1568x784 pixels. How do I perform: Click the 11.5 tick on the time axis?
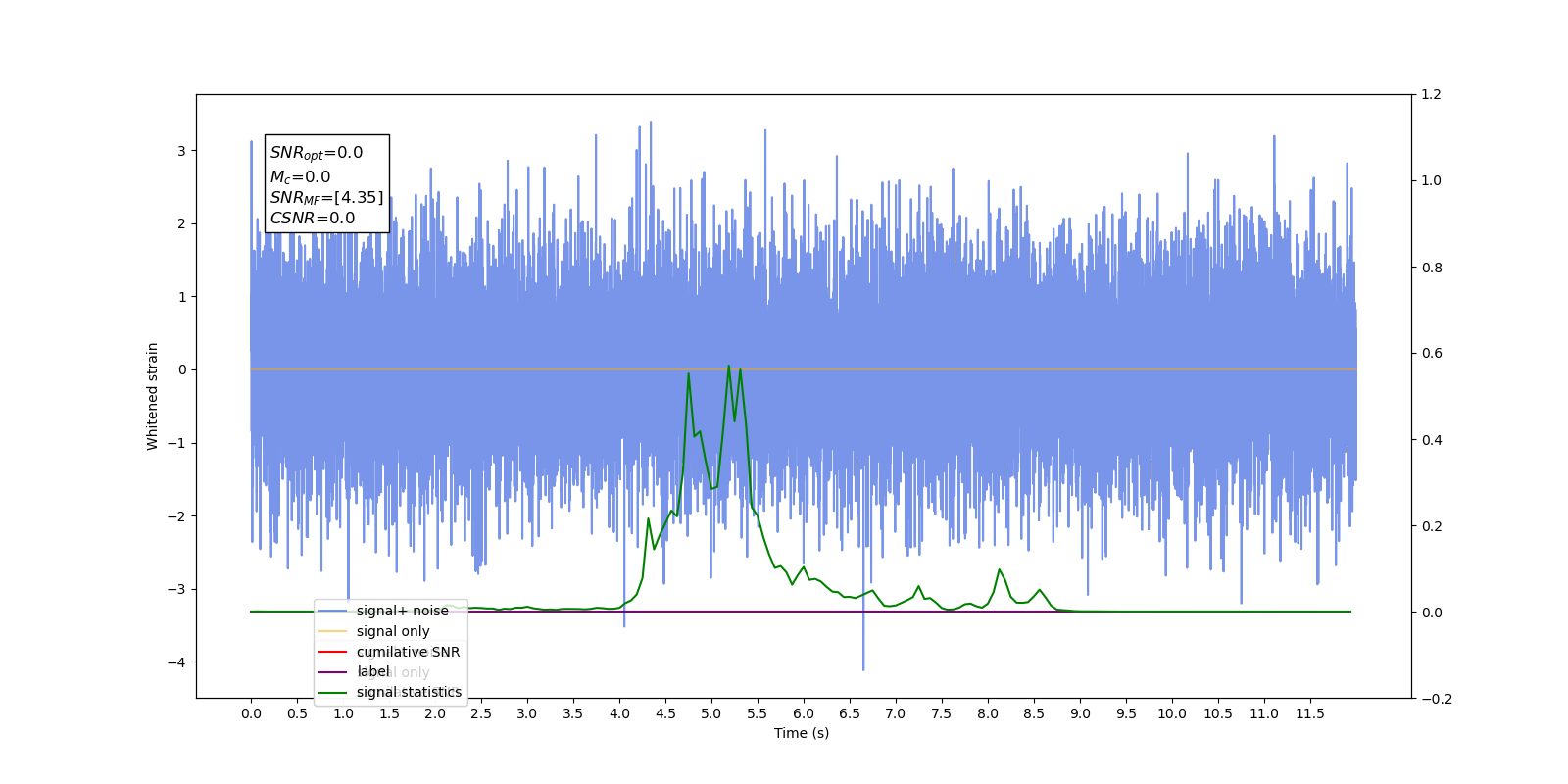pos(1310,713)
